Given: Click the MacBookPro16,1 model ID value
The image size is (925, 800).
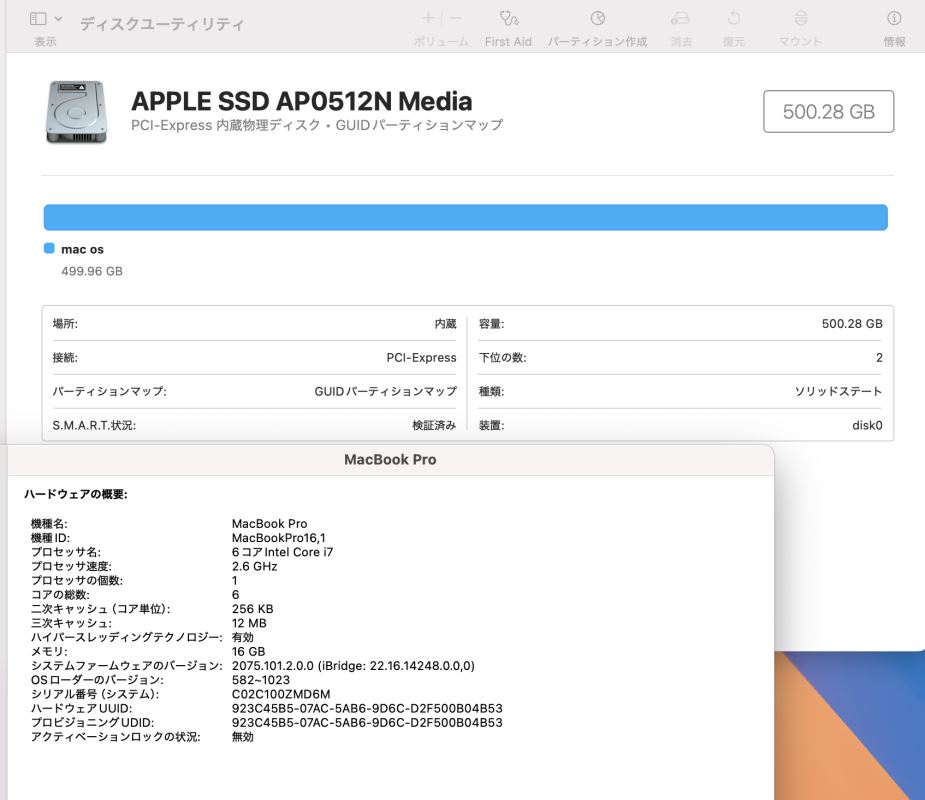Looking at the screenshot, I should pyautogui.click(x=278, y=538).
